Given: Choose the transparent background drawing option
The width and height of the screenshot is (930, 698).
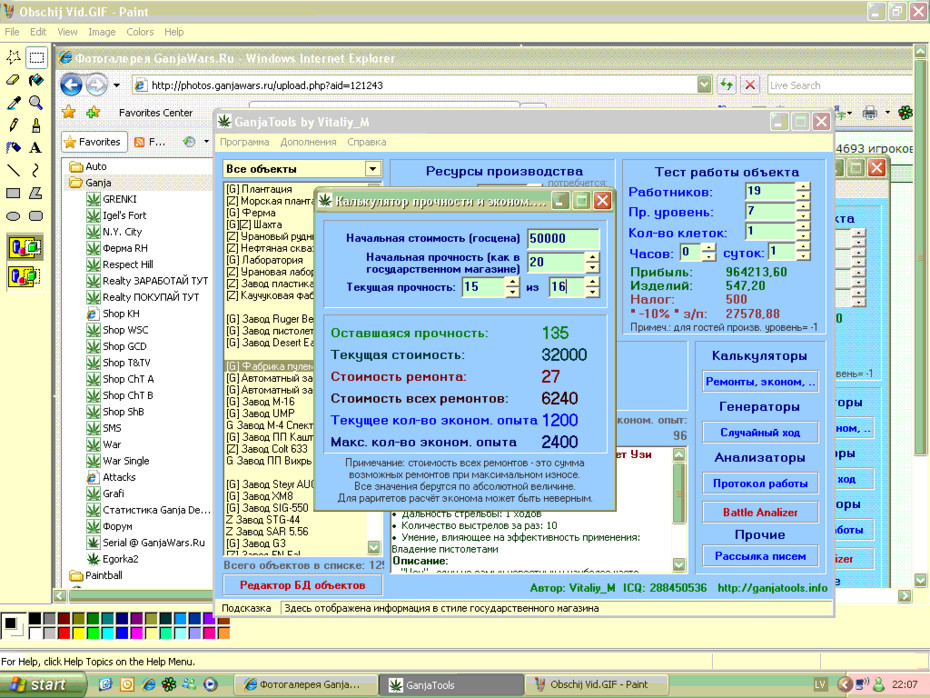Looking at the screenshot, I should tap(25, 277).
